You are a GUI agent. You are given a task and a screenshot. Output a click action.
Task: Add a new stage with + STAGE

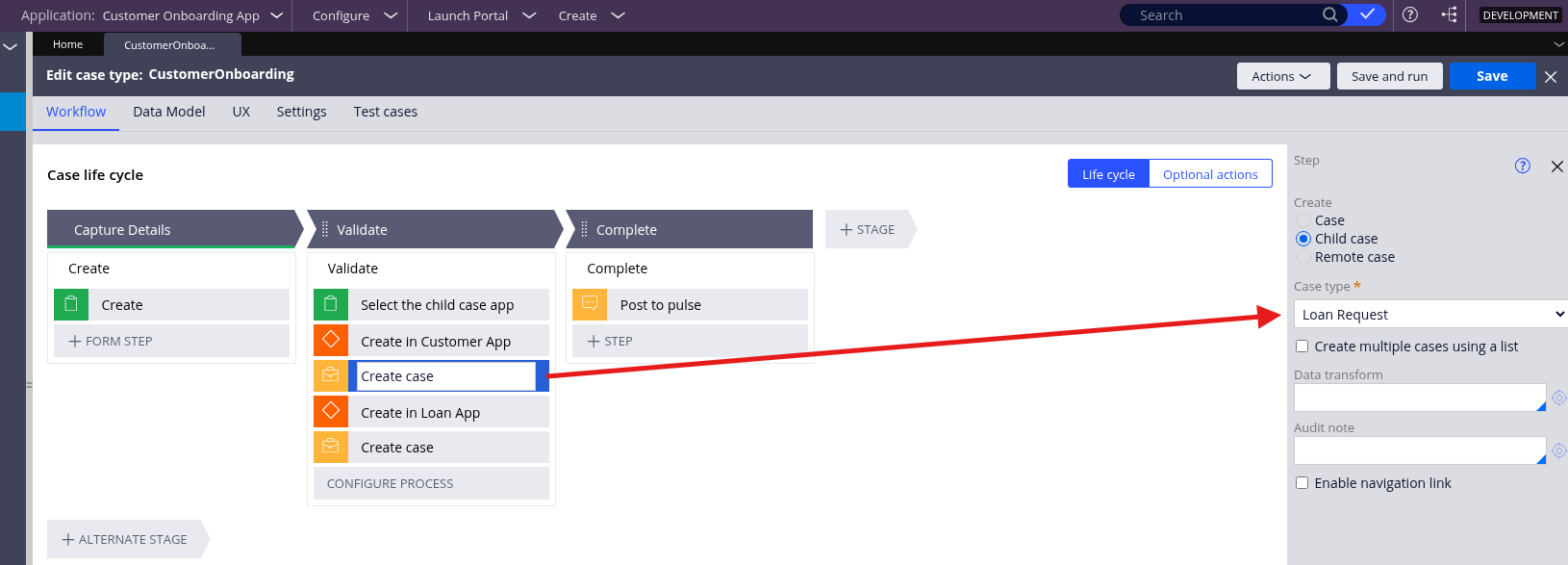coord(868,229)
